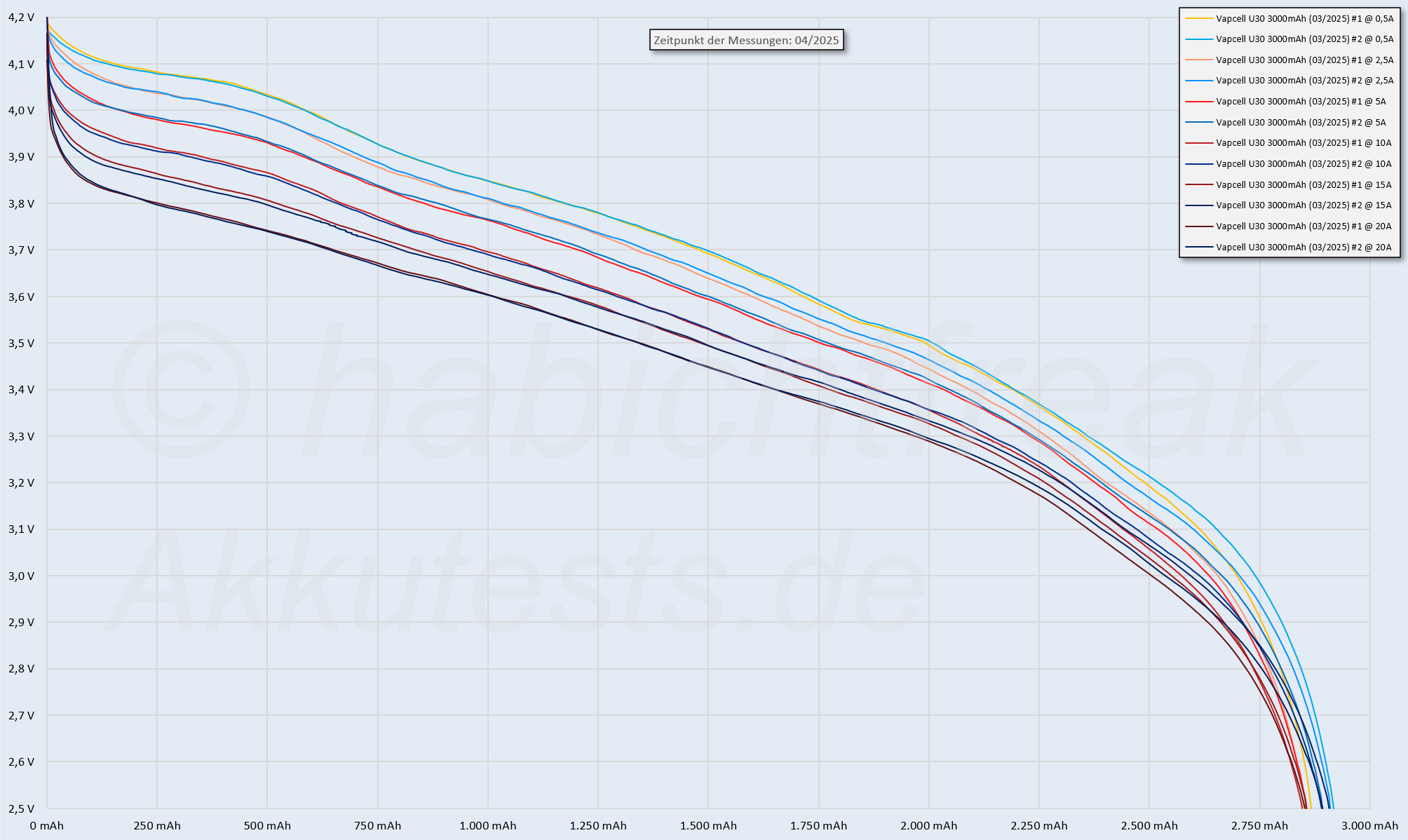This screenshot has height=840, width=1408.
Task: Click legend entry #1 @ 10A
Action: pyautogui.click(x=1303, y=143)
